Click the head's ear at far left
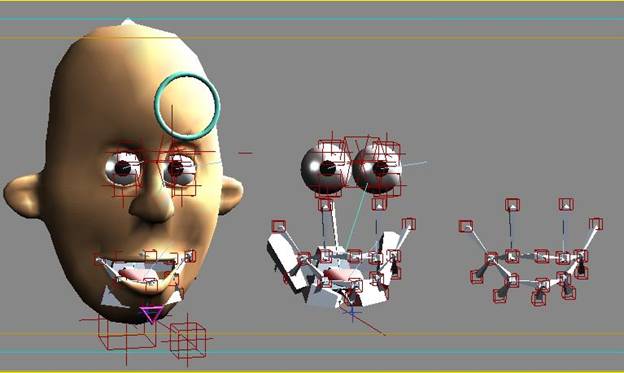The width and height of the screenshot is (624, 373). click(x=23, y=196)
